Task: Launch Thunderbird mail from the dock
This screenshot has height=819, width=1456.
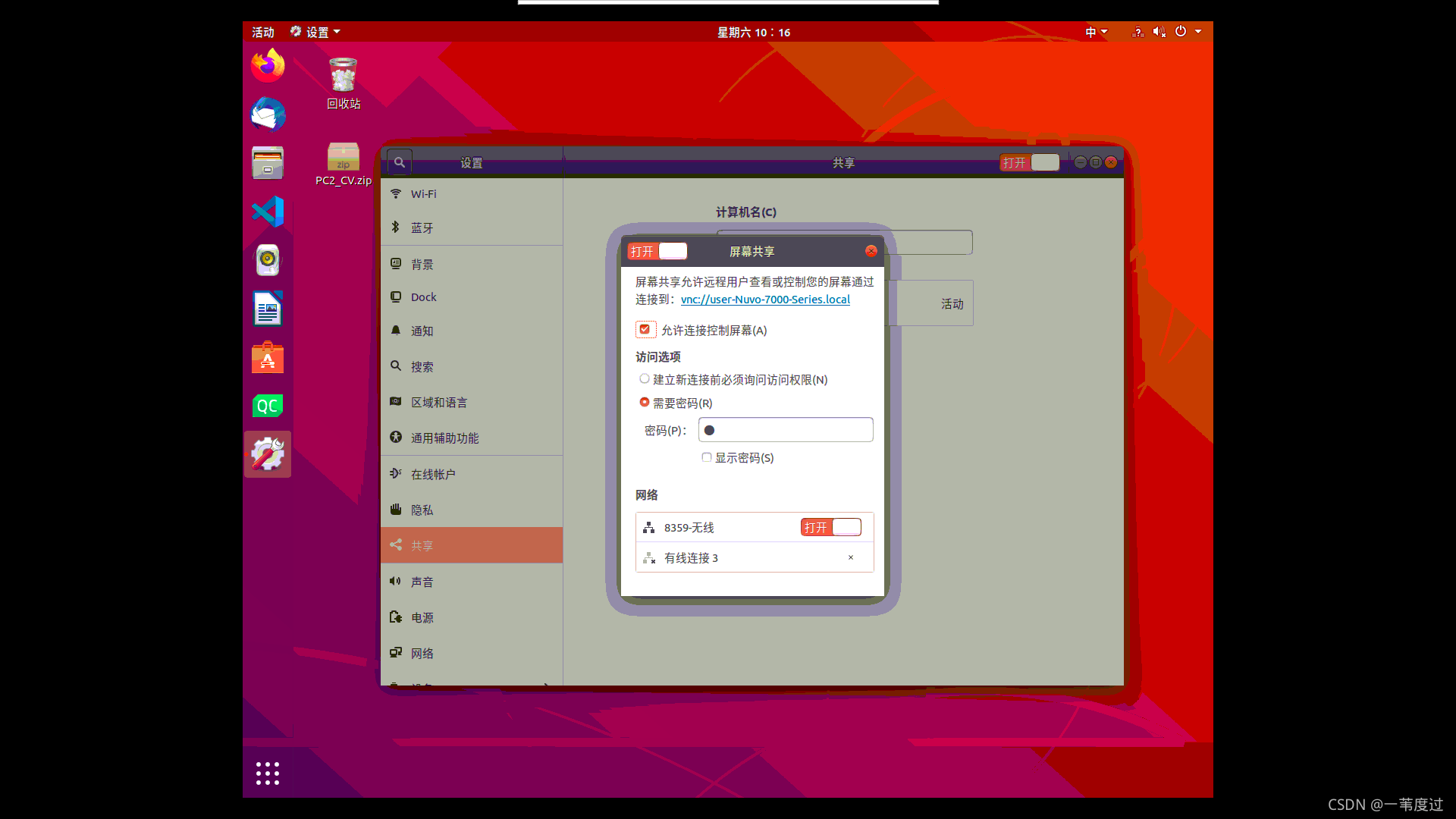Action: [268, 115]
